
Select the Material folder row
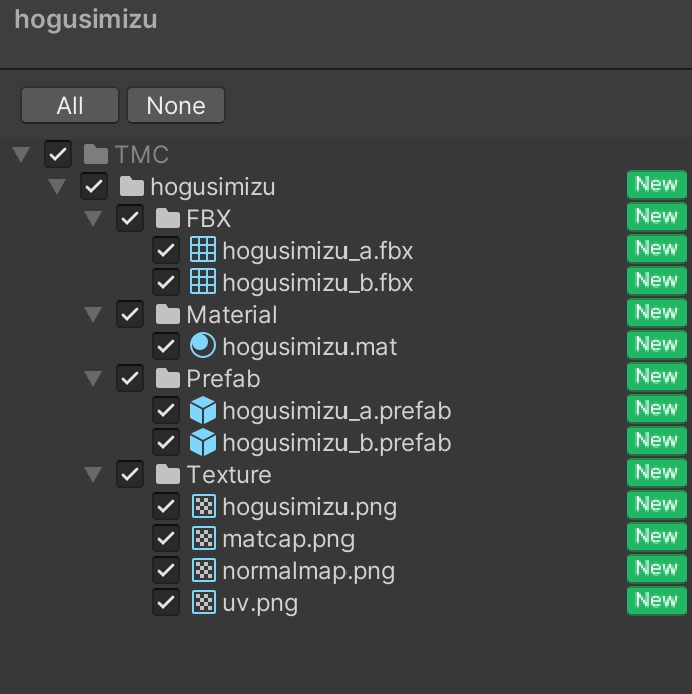346,314
